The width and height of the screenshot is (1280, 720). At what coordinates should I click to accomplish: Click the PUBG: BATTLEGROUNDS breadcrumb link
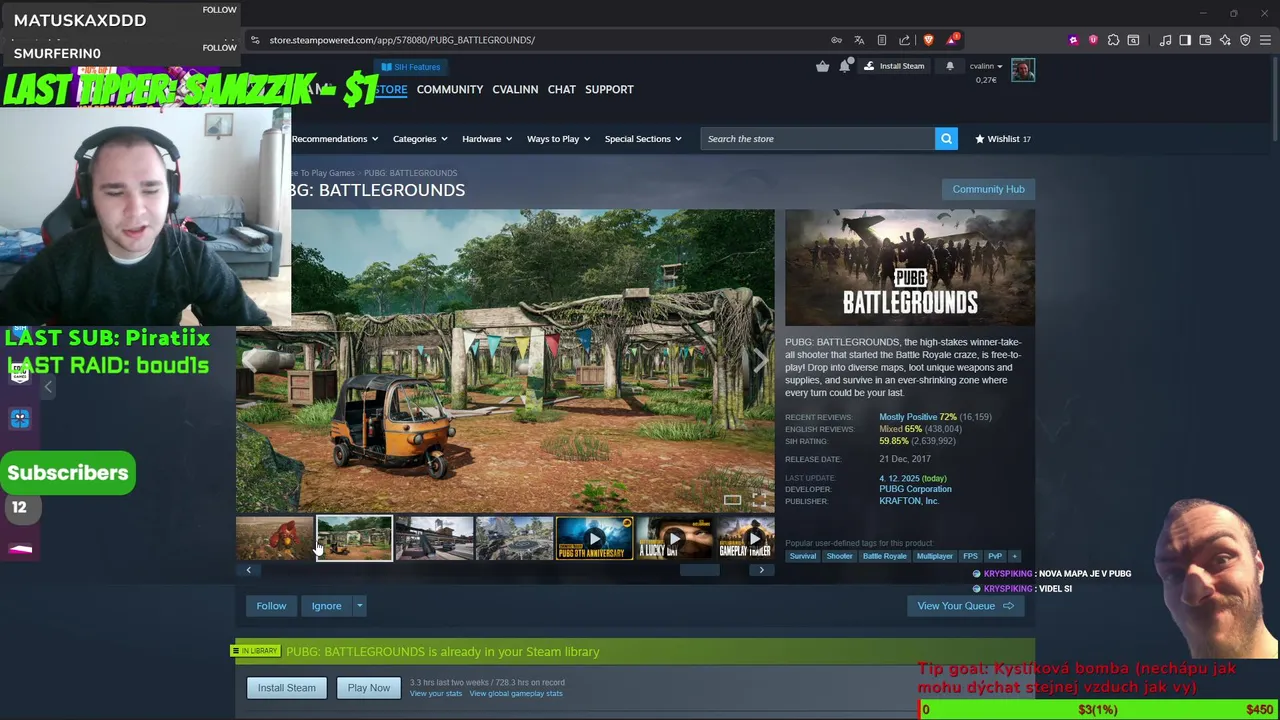click(x=410, y=173)
